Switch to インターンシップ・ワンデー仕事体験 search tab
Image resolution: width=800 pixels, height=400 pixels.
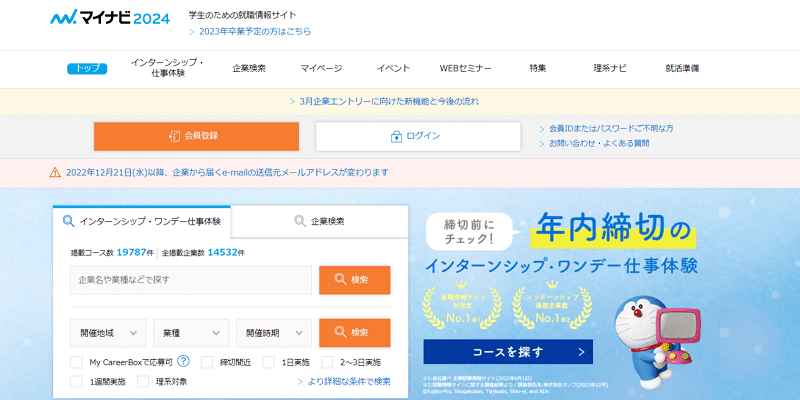point(142,221)
